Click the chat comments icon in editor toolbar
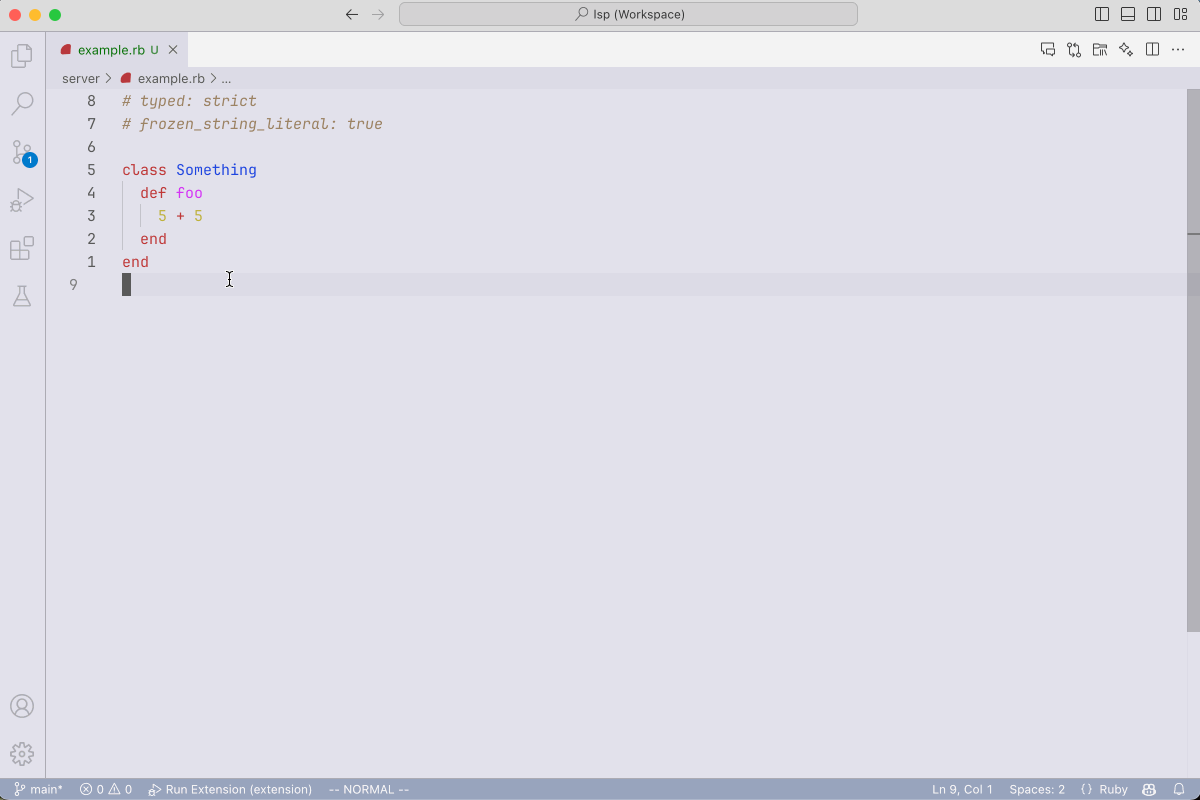 coord(1048,49)
